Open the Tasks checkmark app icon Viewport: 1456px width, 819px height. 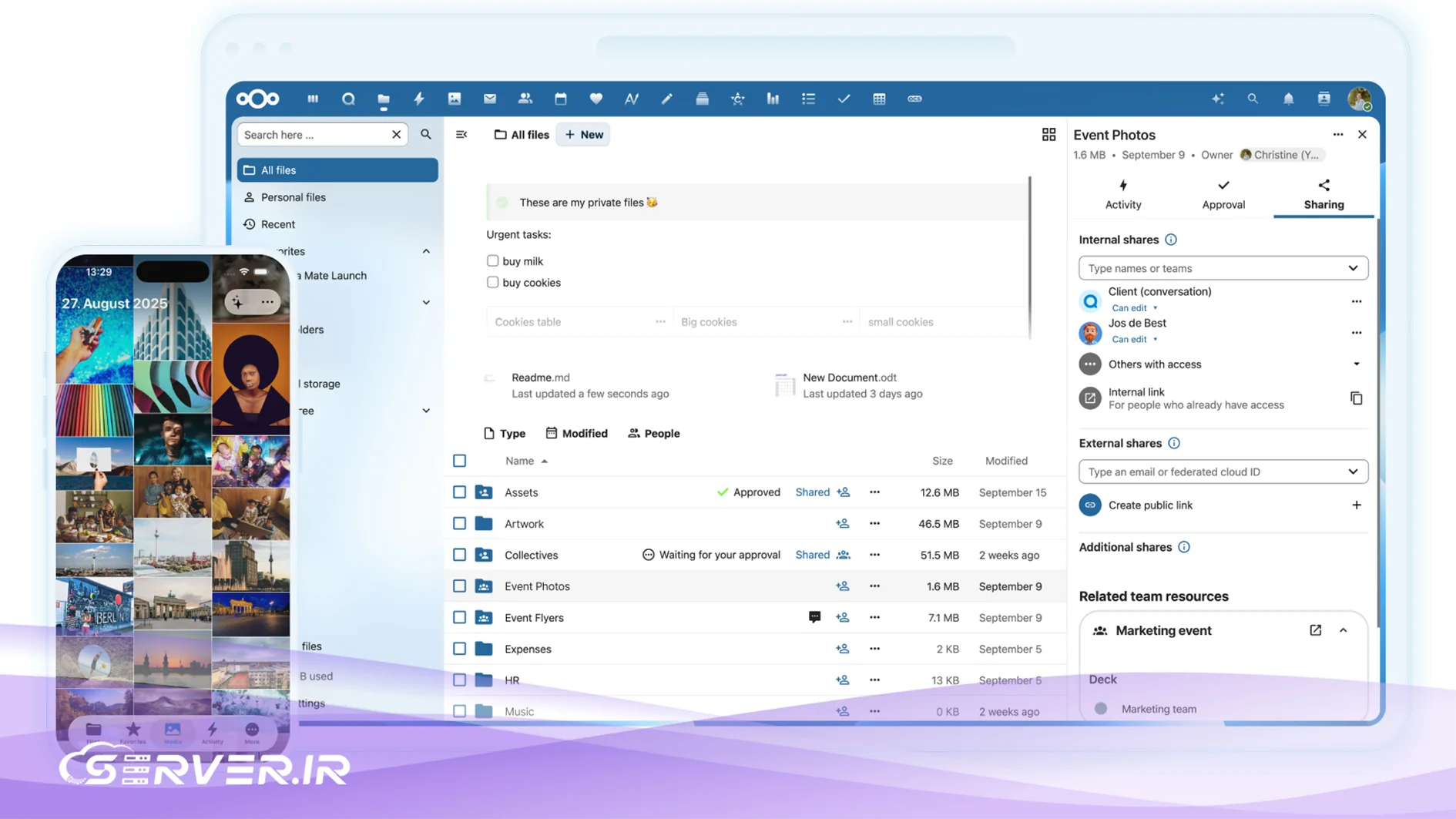[x=844, y=99]
